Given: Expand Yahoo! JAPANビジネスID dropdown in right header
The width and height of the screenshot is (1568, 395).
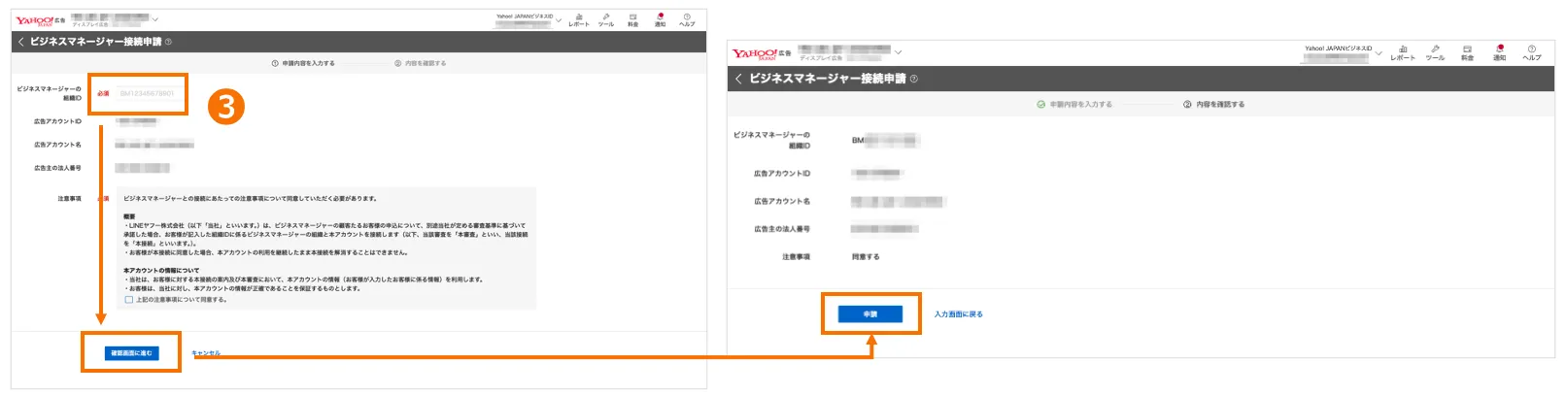Looking at the screenshot, I should pyautogui.click(x=1379, y=53).
